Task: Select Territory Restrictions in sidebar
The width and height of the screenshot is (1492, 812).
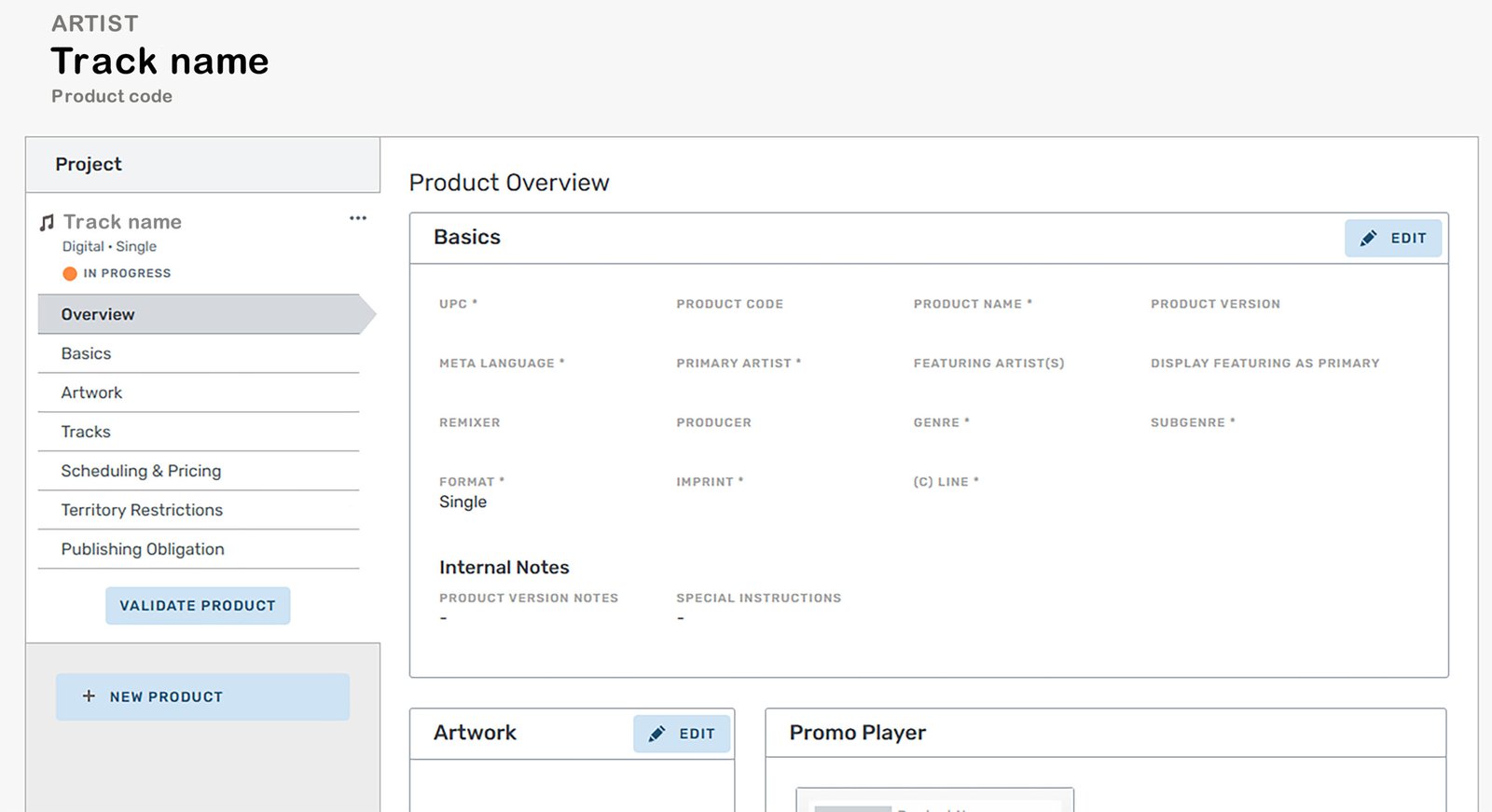Action: 142,511
